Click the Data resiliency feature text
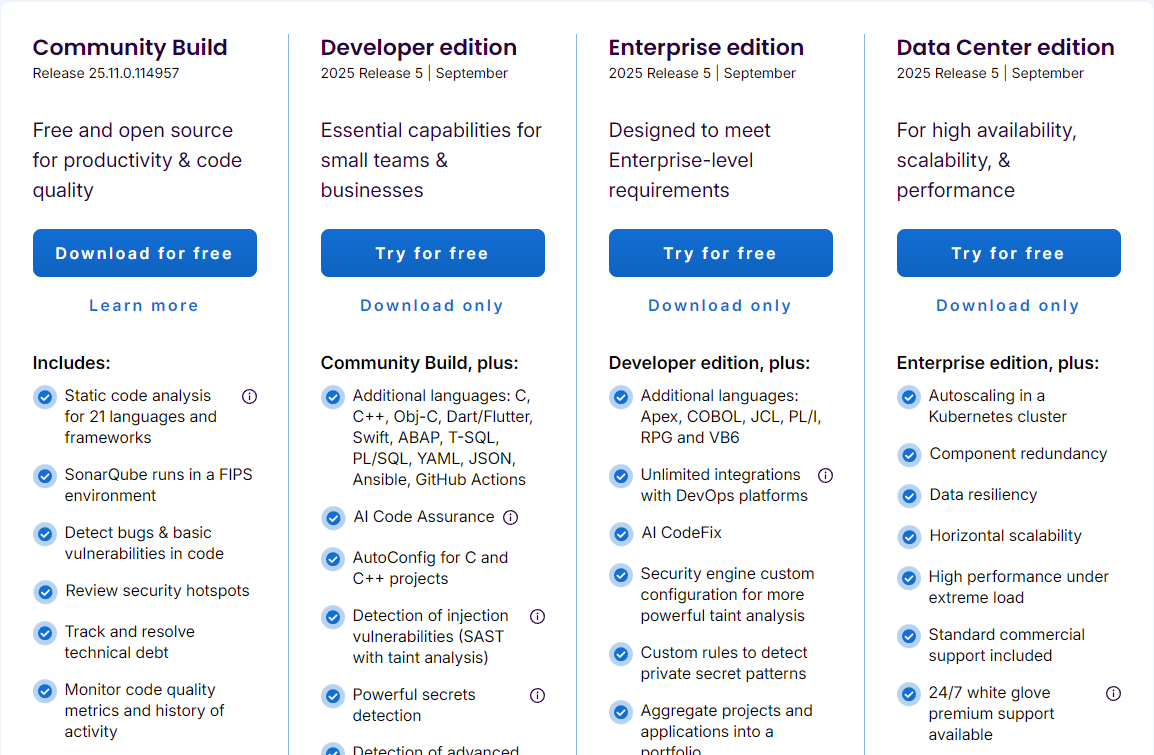 [983, 495]
